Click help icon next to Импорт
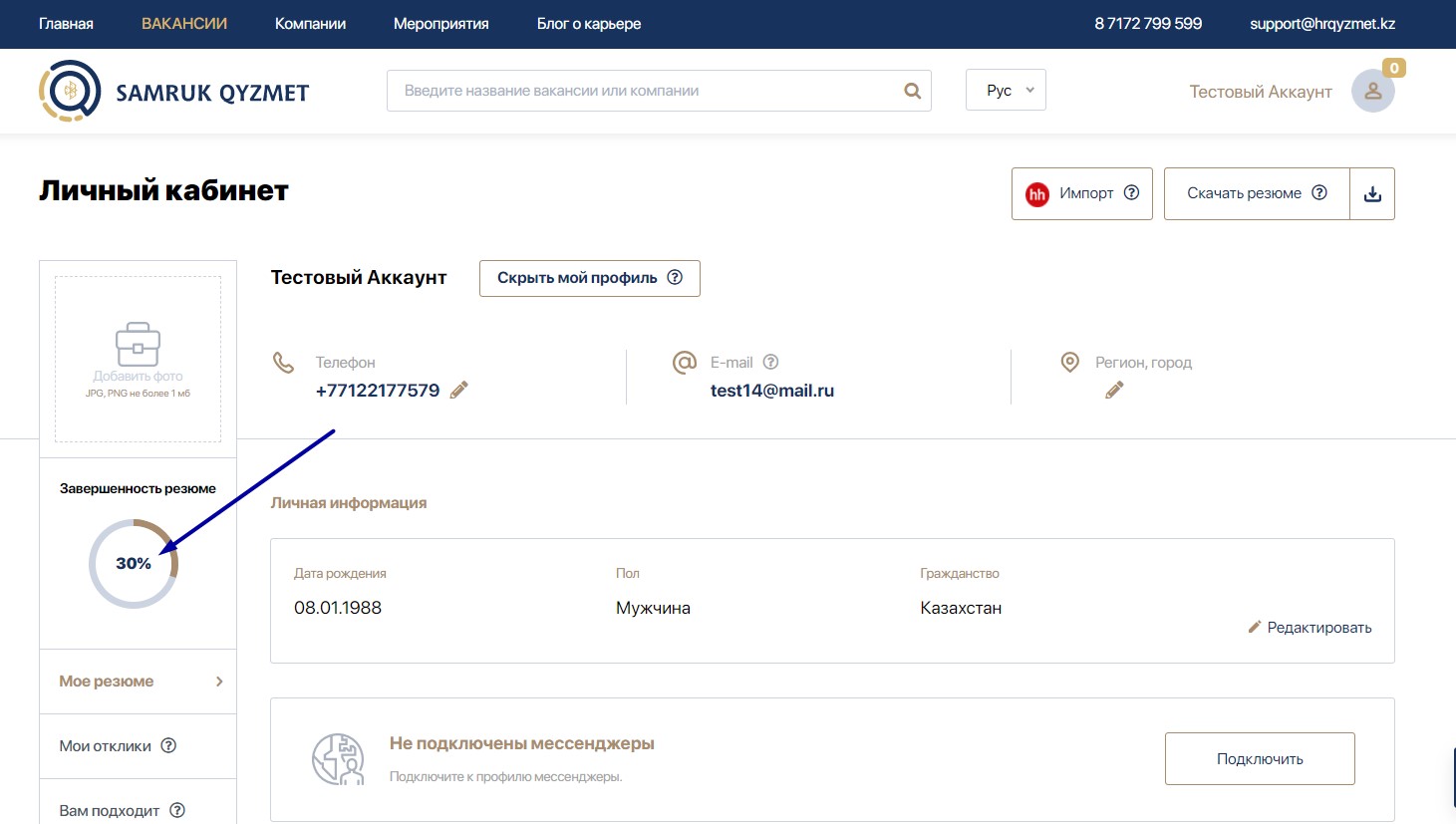Viewport: 1456px width, 824px height. pos(1131,193)
